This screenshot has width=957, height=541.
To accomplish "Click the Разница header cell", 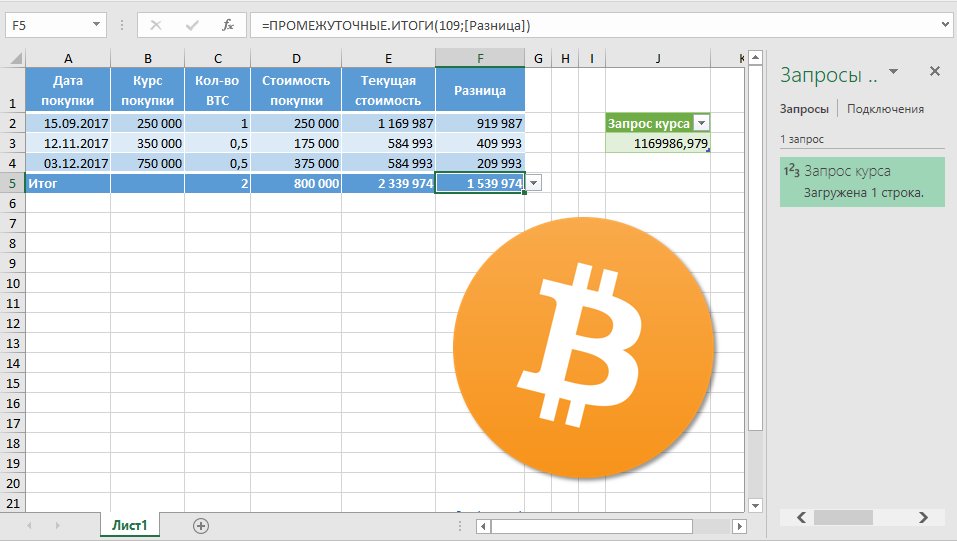I will click(480, 90).
